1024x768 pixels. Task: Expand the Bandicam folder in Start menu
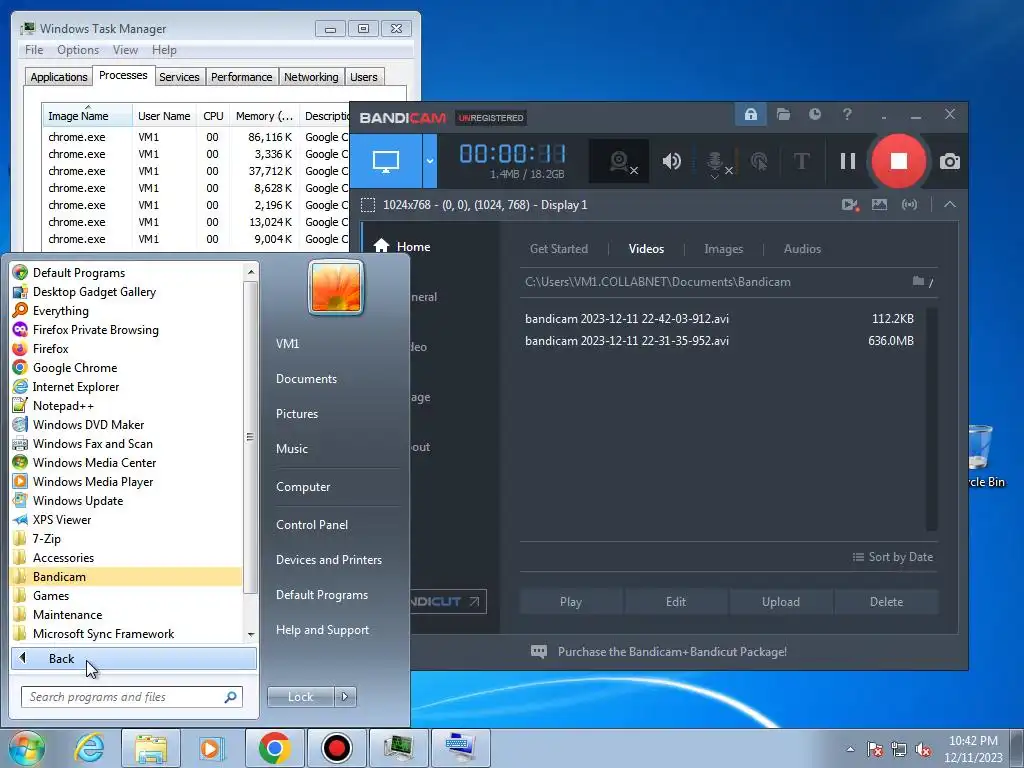(x=127, y=577)
